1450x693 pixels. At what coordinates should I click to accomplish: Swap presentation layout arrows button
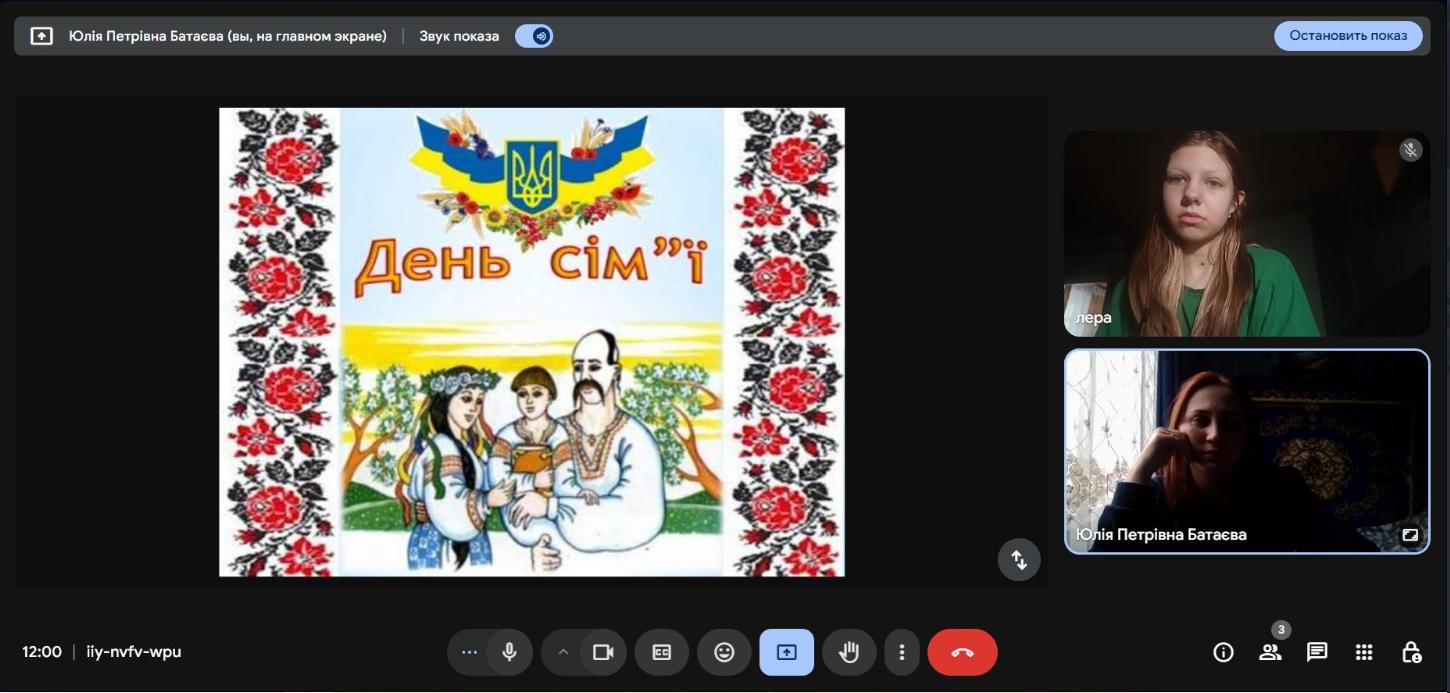coord(1019,559)
